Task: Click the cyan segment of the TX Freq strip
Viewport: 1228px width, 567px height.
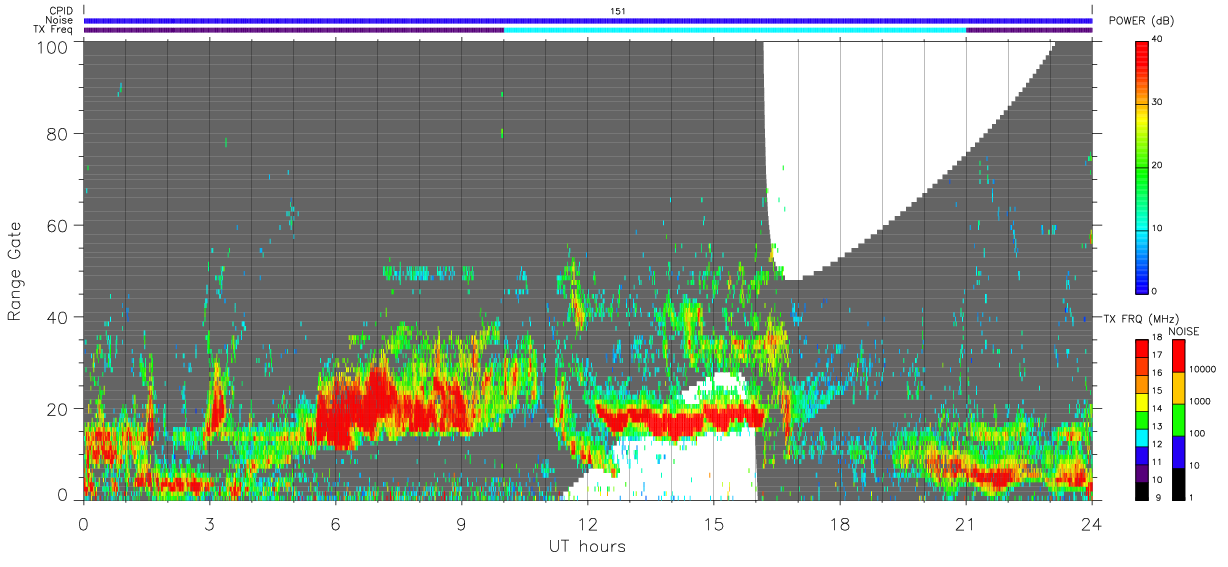Action: pyautogui.click(x=735, y=30)
